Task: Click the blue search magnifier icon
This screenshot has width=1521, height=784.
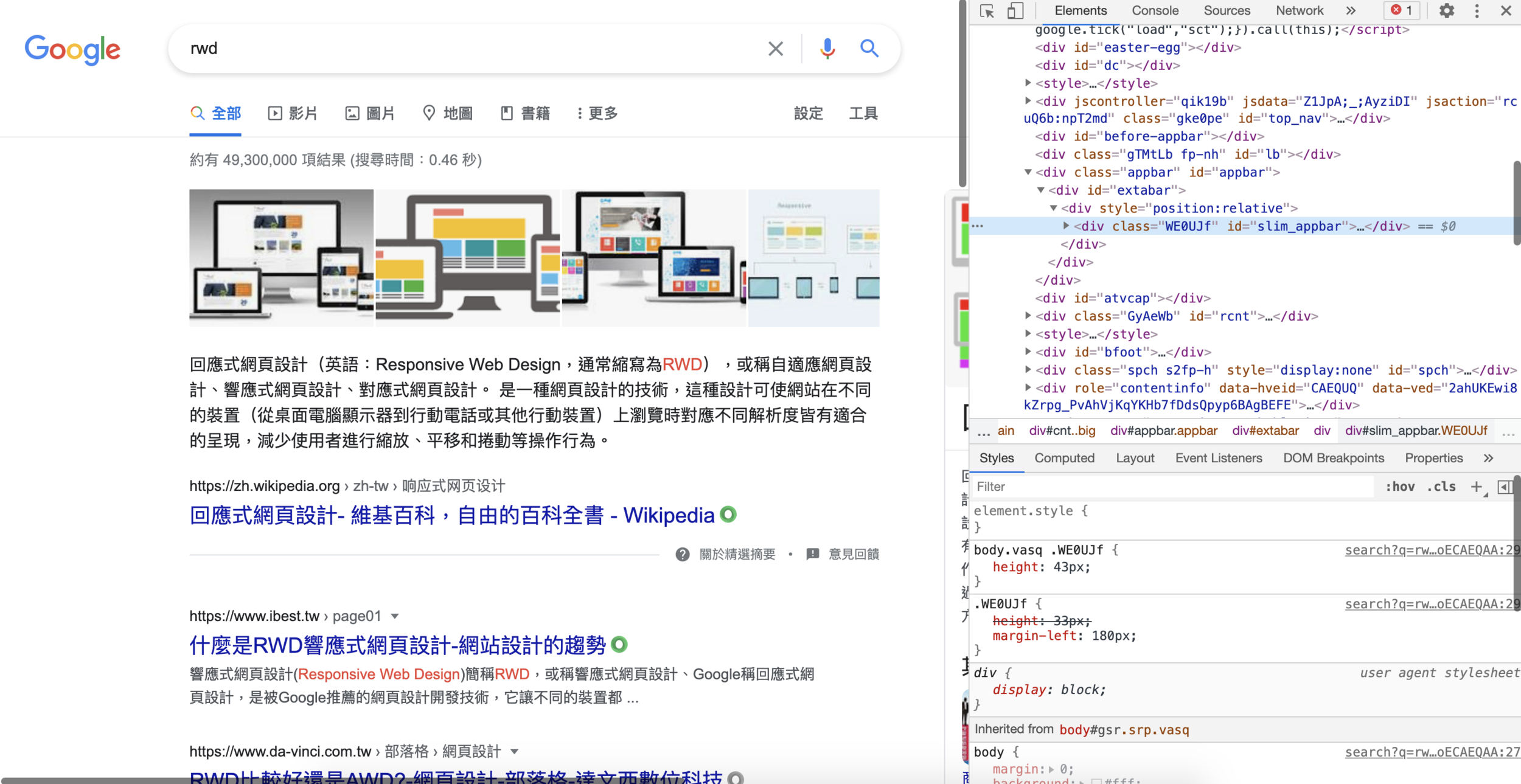Action: click(x=869, y=48)
